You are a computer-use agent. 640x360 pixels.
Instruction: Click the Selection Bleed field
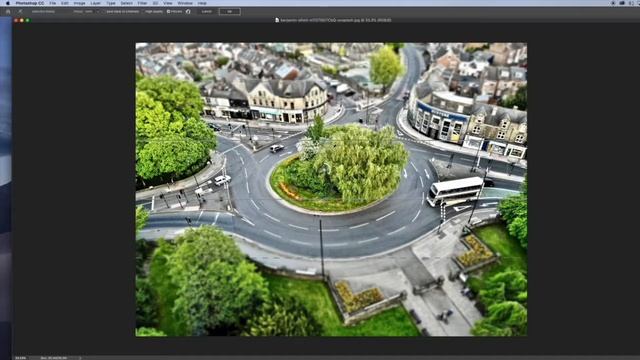(43, 11)
